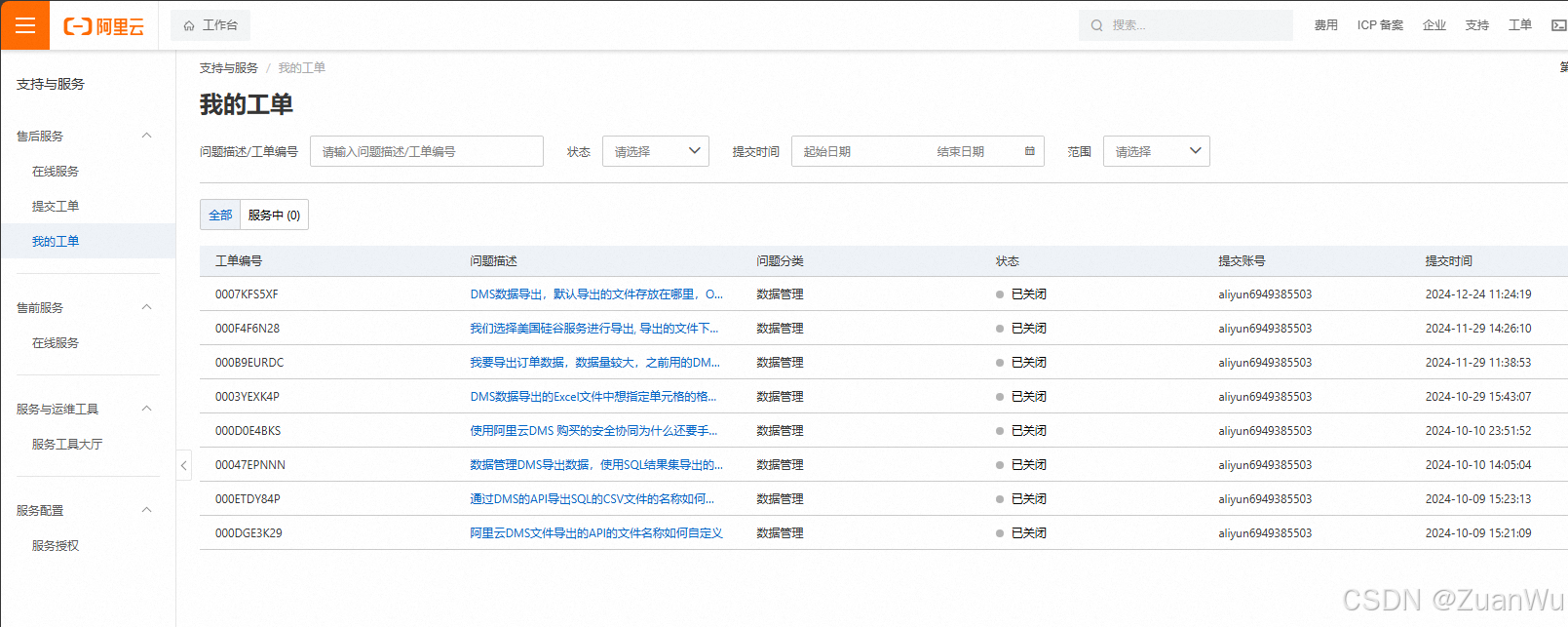The image size is (1568, 627).
Task: Open 服务授权 in sidebar
Action: click(x=56, y=546)
